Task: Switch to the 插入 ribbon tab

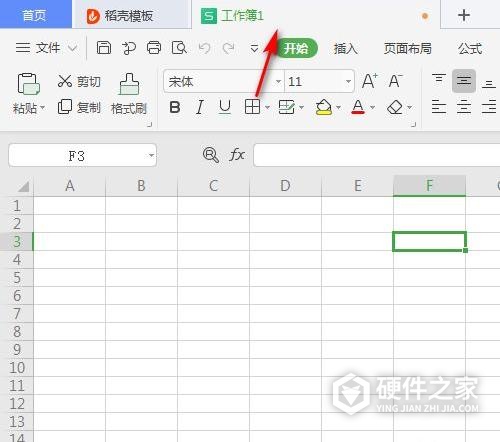Action: tap(346, 49)
